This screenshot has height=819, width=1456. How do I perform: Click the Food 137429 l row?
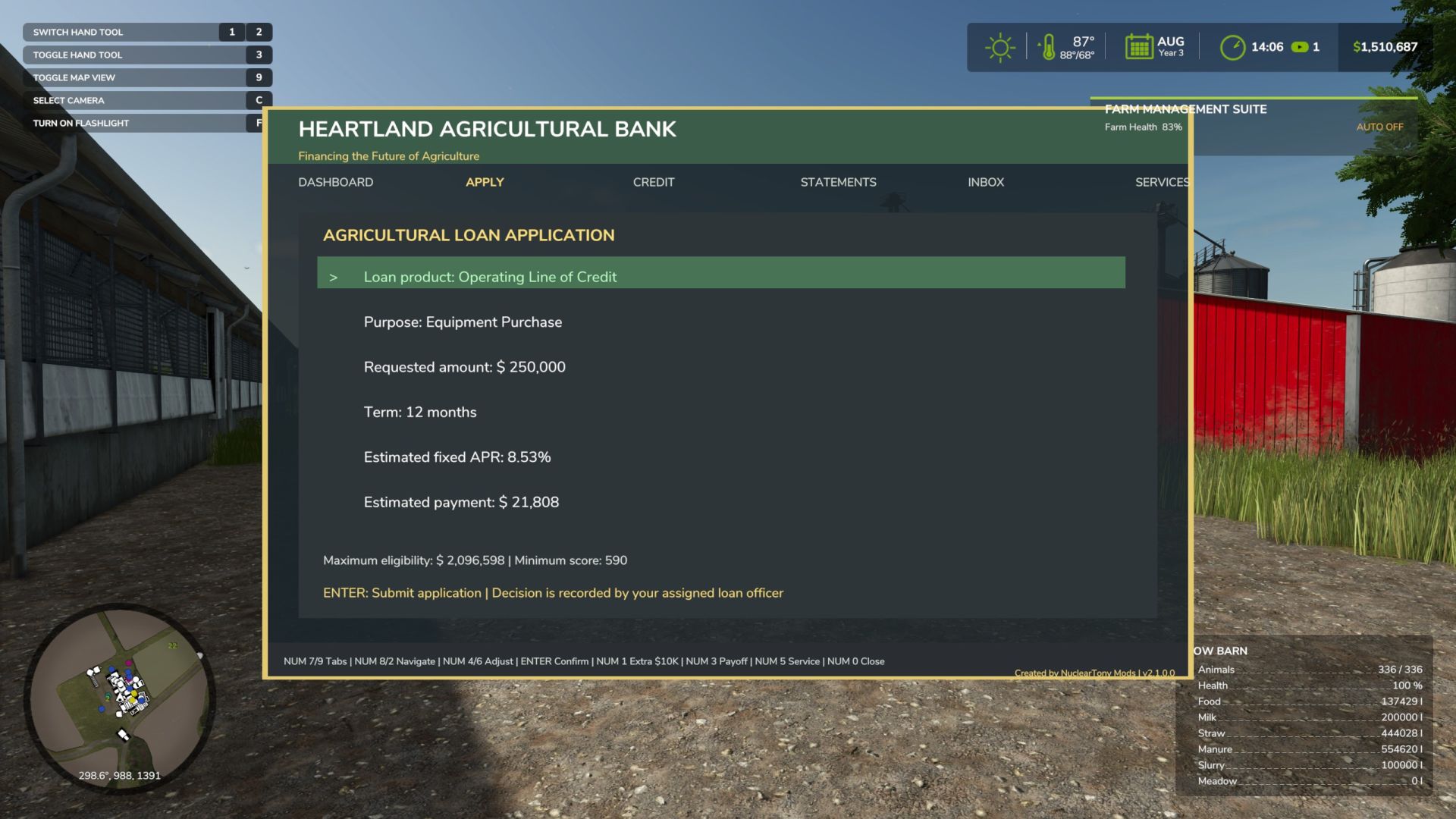1310,701
